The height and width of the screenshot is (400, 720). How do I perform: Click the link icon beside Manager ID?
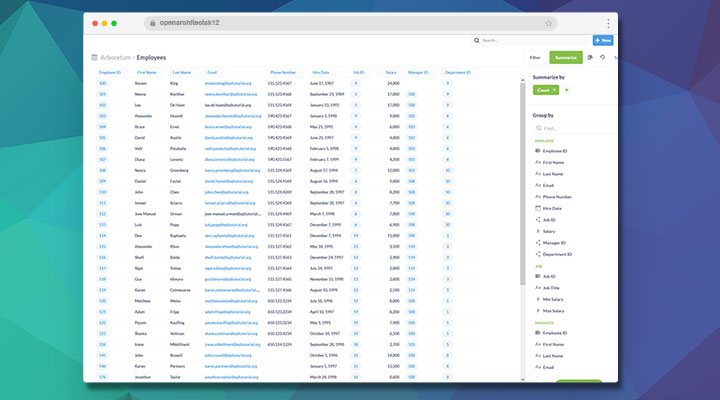(x=538, y=242)
